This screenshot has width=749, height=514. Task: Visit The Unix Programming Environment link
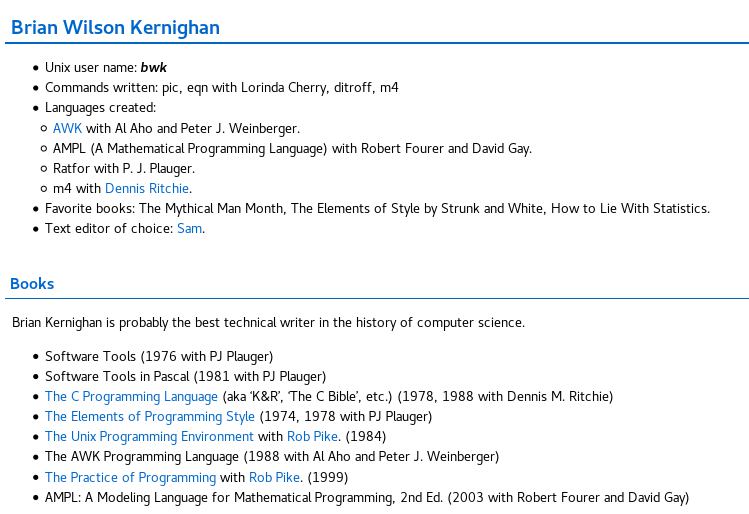pyautogui.click(x=149, y=436)
